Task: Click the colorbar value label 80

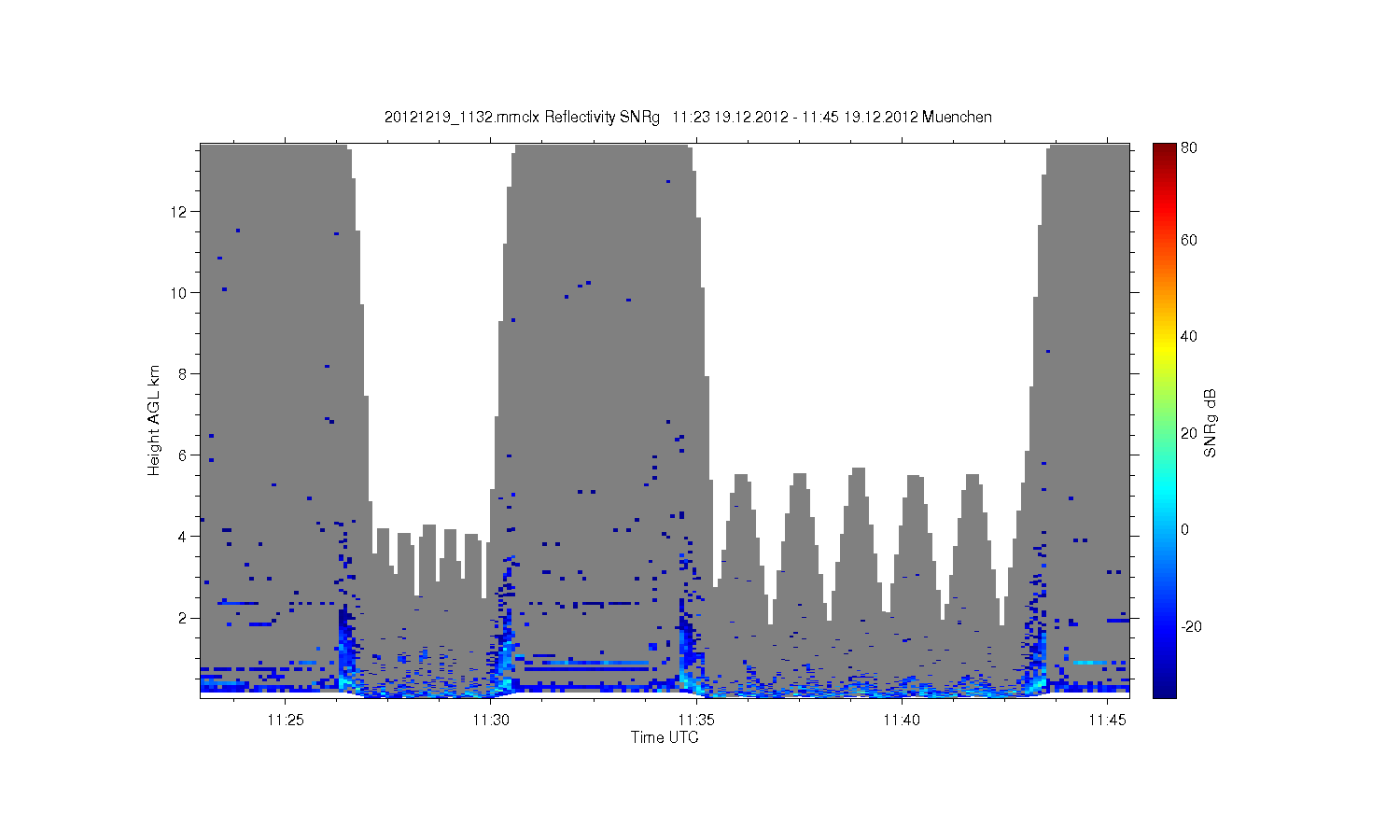Action: pos(1189,147)
